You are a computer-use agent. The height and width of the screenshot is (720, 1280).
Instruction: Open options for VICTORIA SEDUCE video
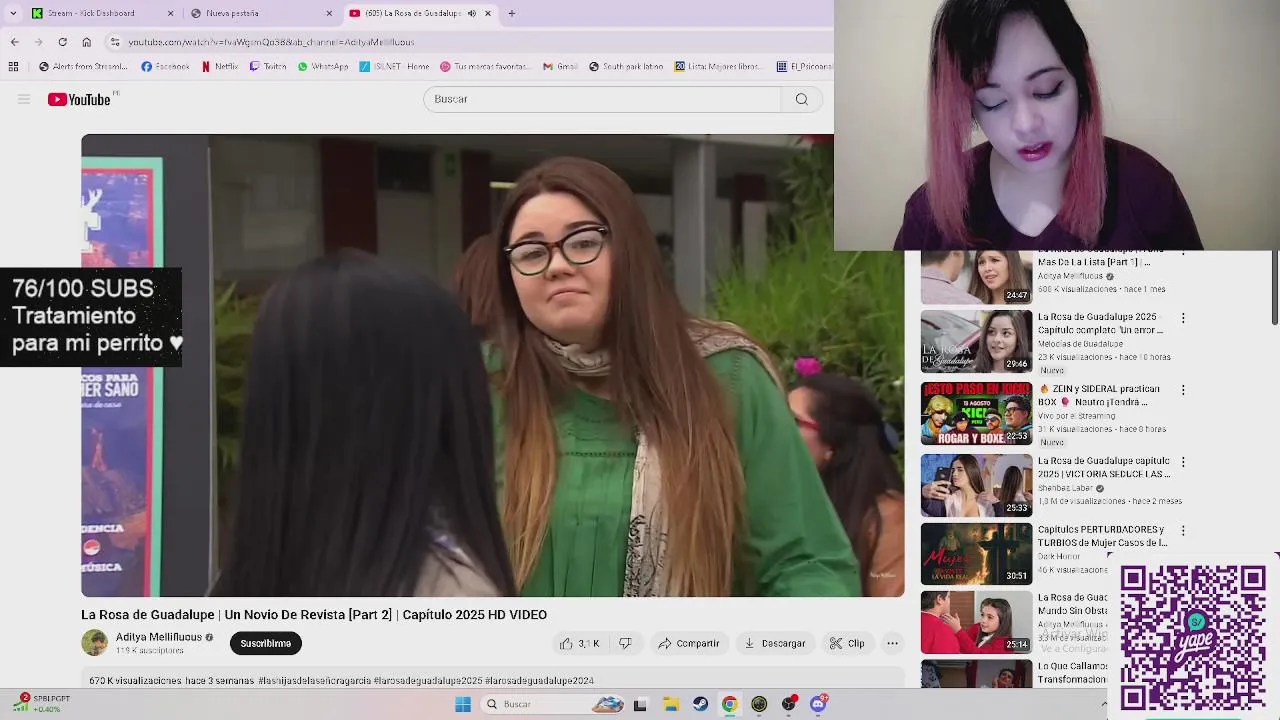tap(1183, 462)
